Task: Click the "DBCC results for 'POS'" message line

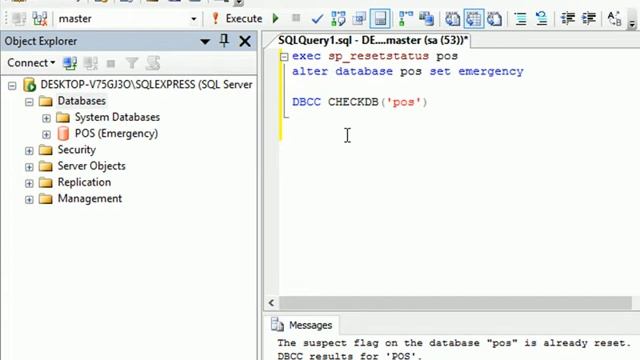Action: [350, 356]
